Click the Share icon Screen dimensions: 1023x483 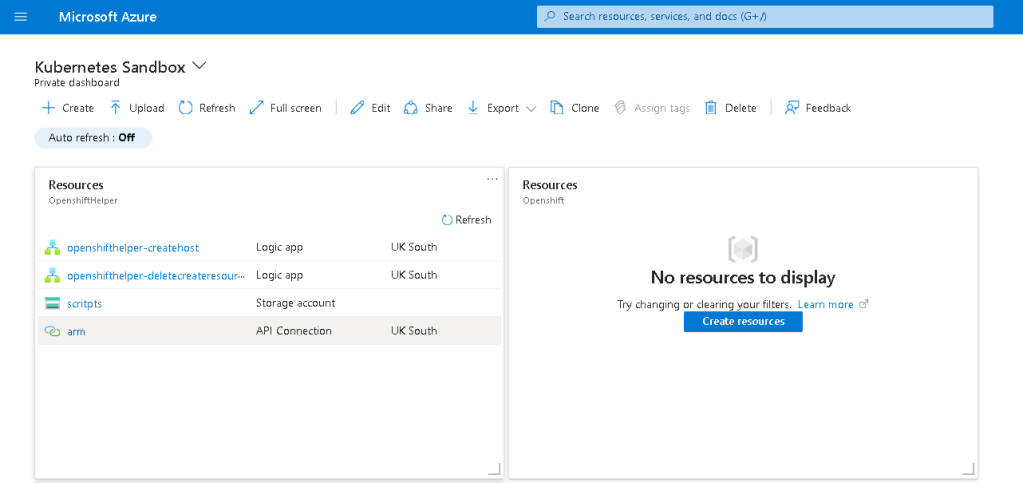pyautogui.click(x=410, y=108)
